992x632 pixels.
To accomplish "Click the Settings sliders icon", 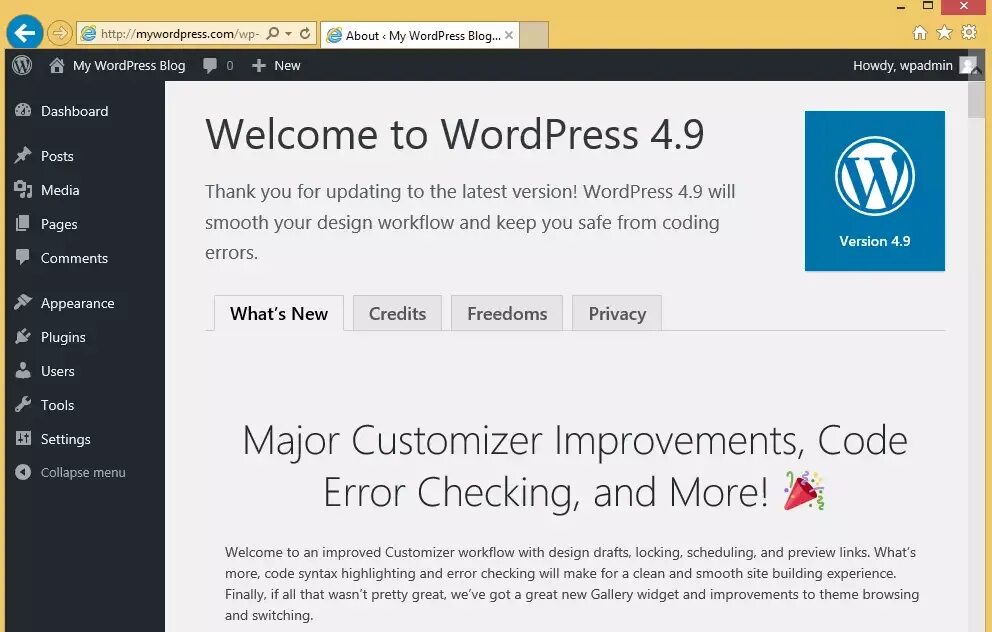I will (x=23, y=438).
